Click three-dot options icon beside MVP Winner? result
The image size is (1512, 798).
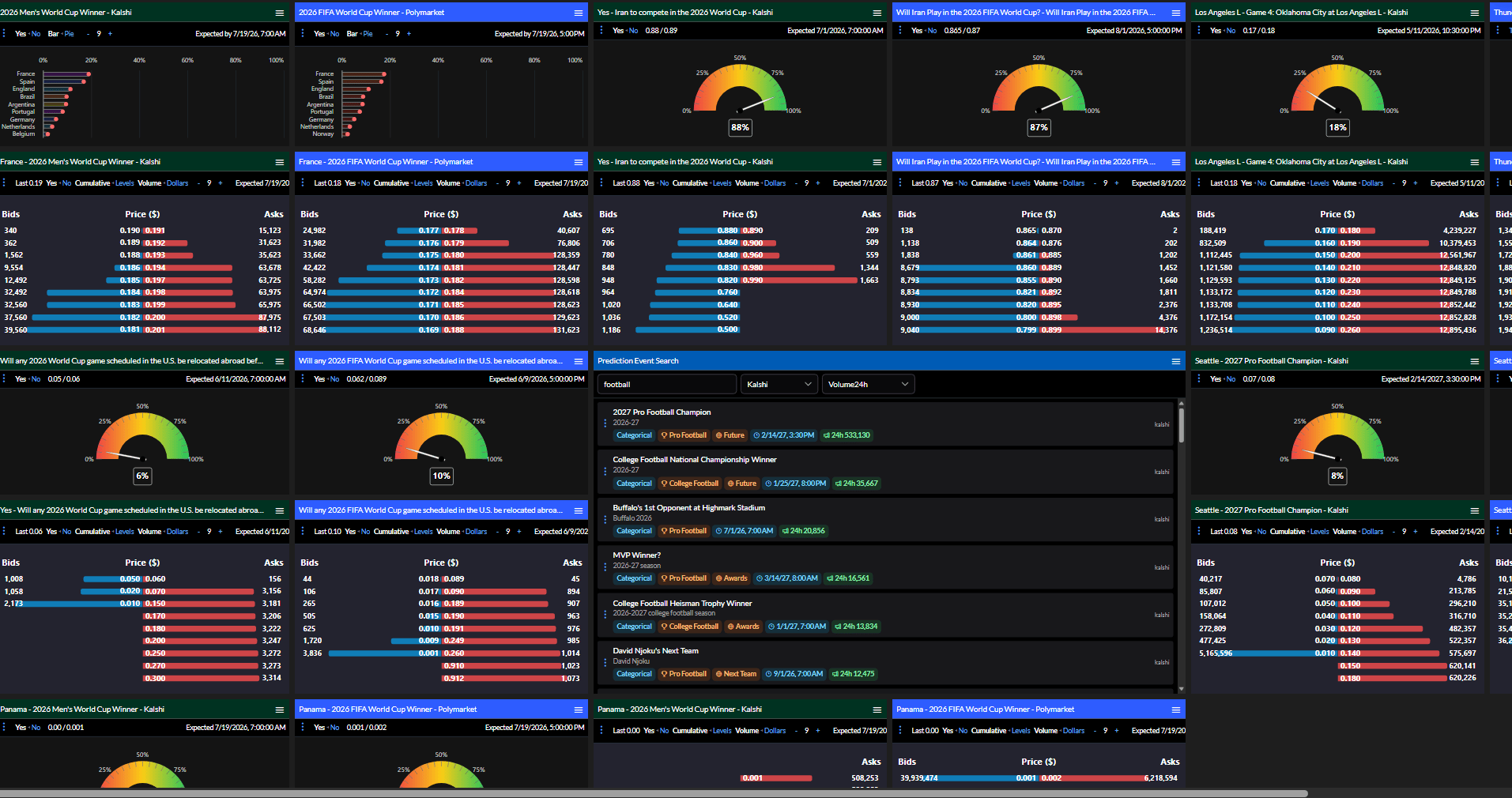pos(605,567)
